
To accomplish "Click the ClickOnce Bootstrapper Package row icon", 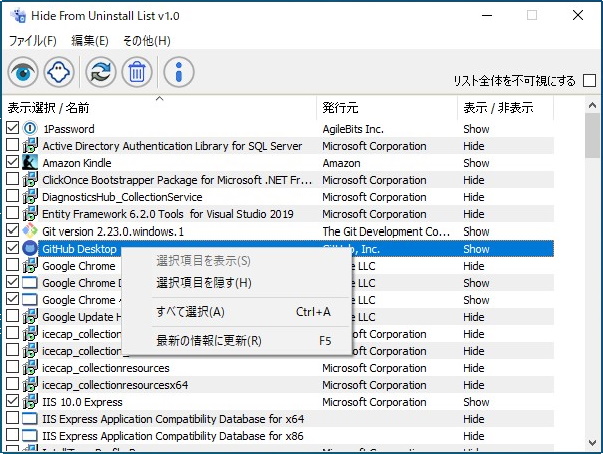I will (x=30, y=180).
